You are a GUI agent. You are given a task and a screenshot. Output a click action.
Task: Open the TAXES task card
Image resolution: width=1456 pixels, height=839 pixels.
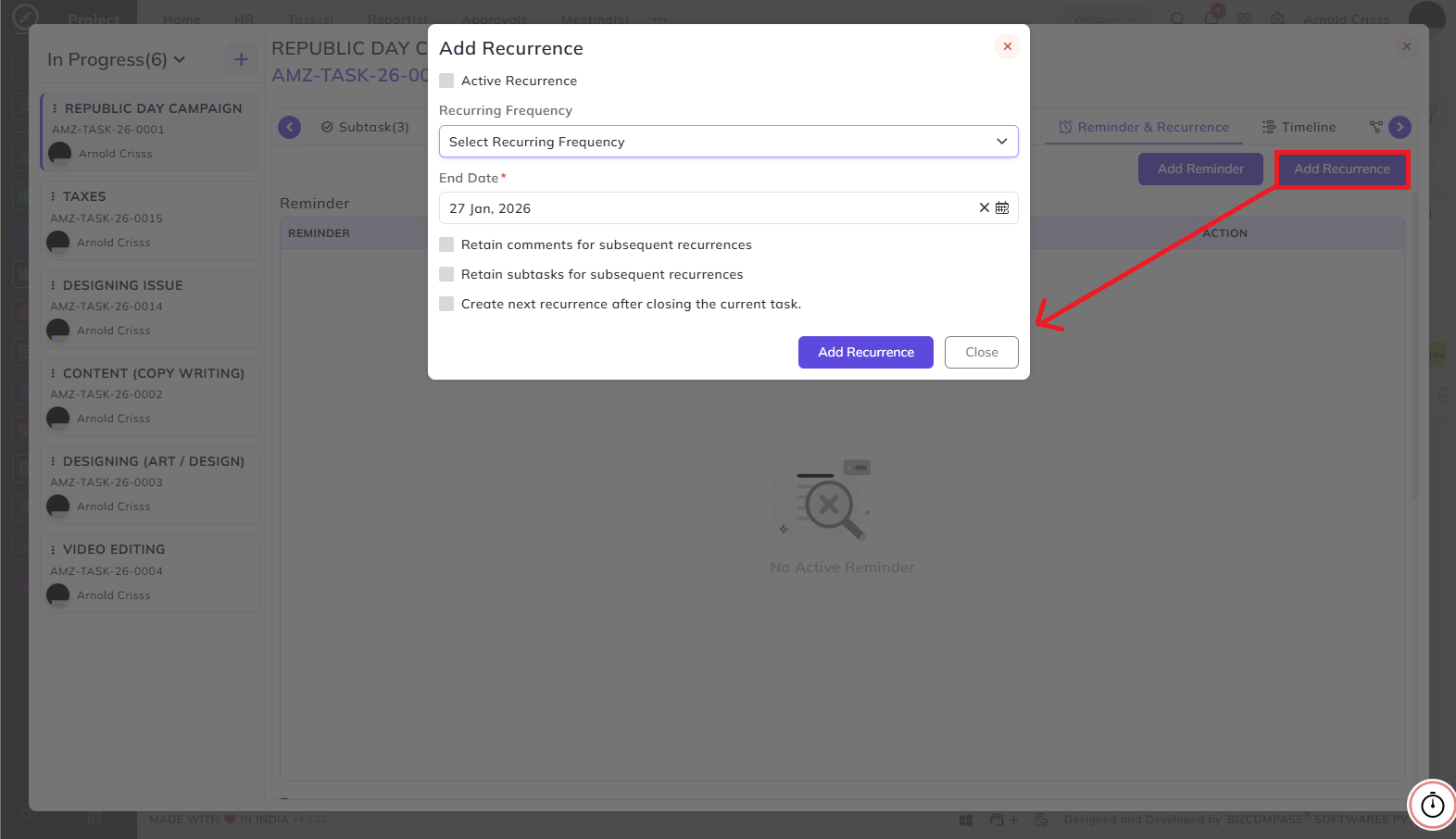[149, 219]
